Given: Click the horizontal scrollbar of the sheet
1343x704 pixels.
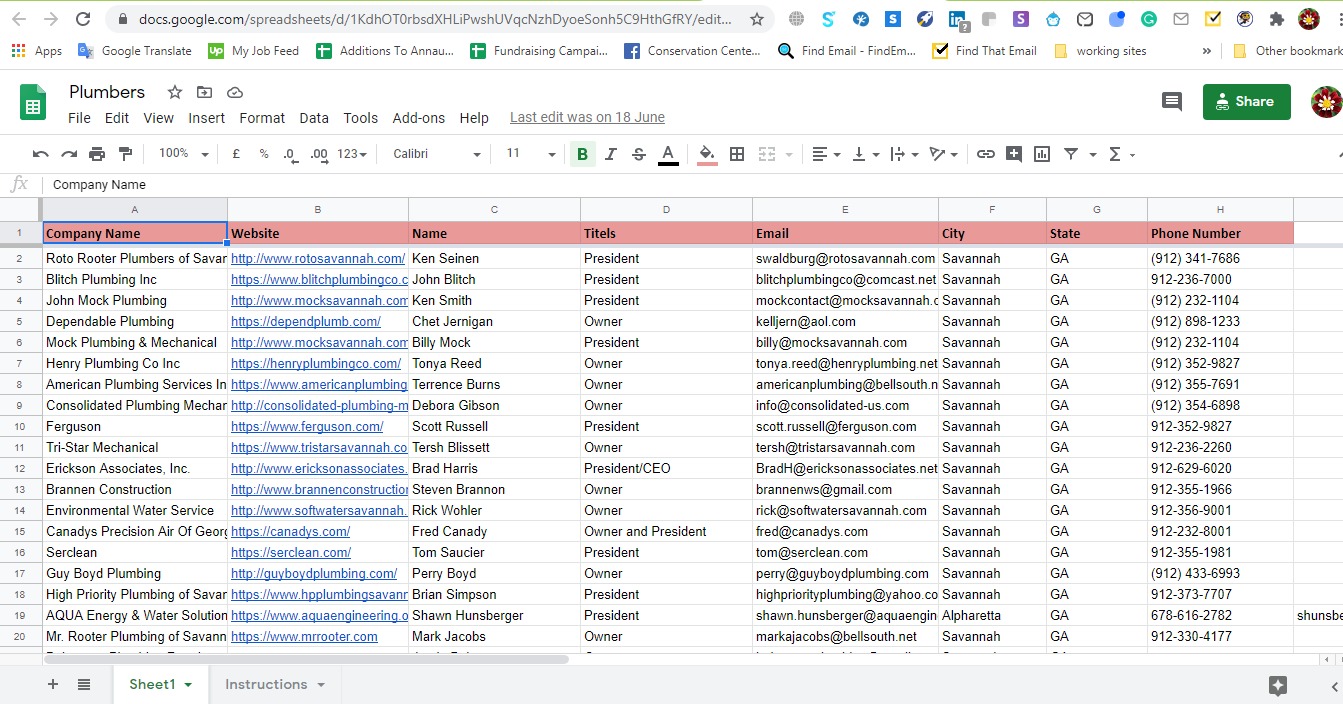Looking at the screenshot, I should (x=305, y=659).
